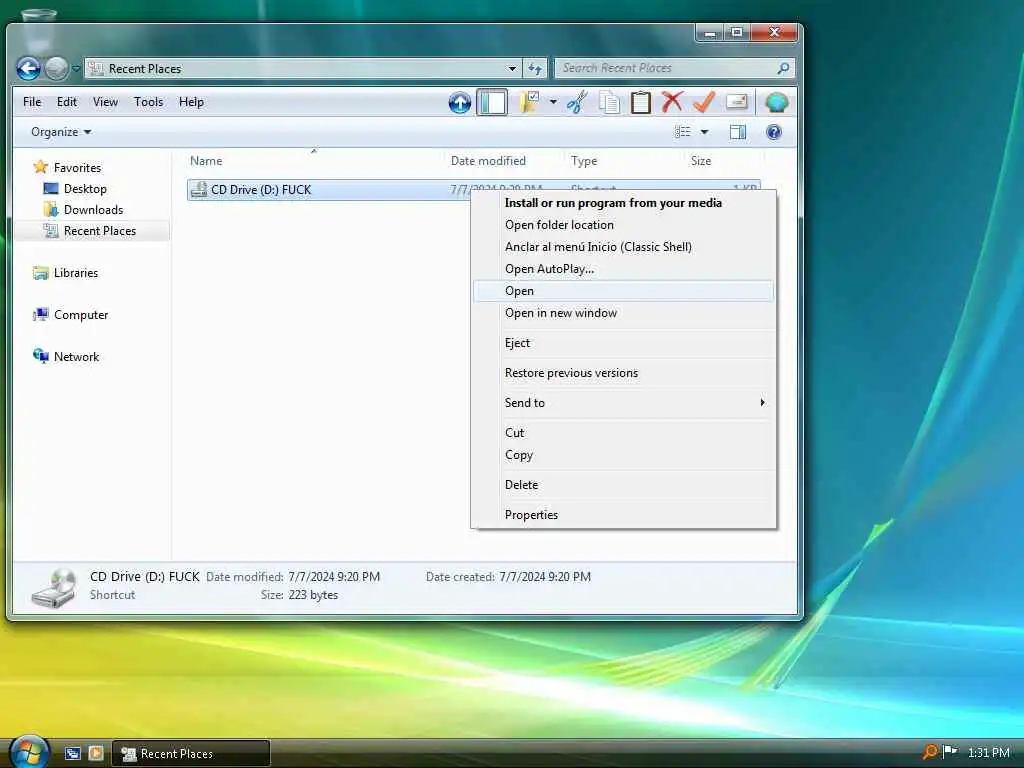Choose Eject from context menu
The image size is (1024, 768).
click(x=624, y=343)
